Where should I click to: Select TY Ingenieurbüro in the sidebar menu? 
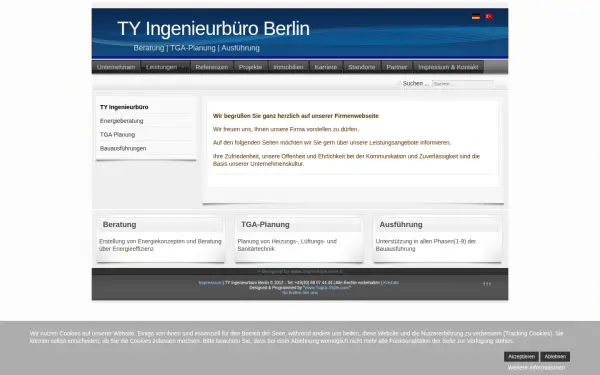[124, 107]
